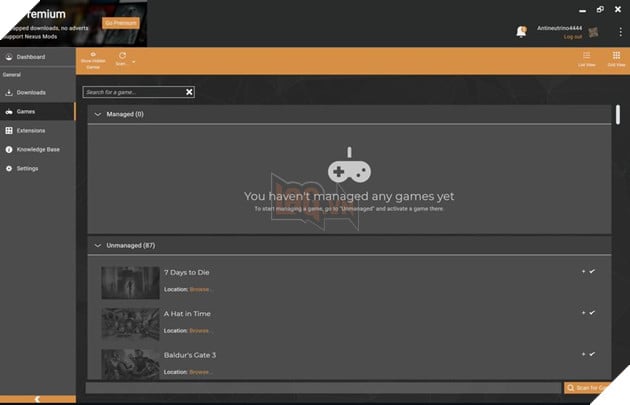Click the Scan refresh icon in toolbar
Image resolution: width=630 pixels, height=405 pixels.
coord(122,55)
